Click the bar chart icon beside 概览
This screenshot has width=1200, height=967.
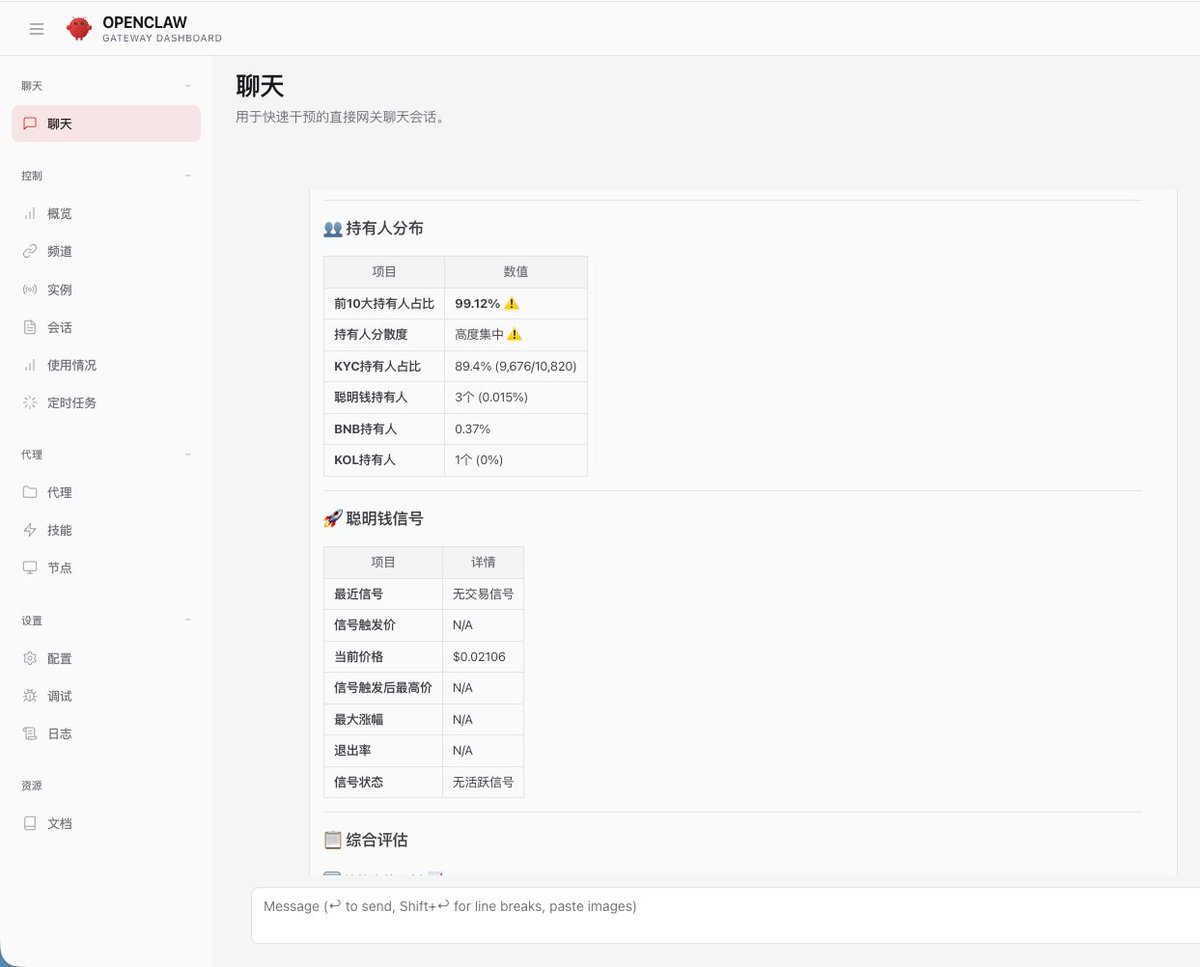pyautogui.click(x=30, y=214)
